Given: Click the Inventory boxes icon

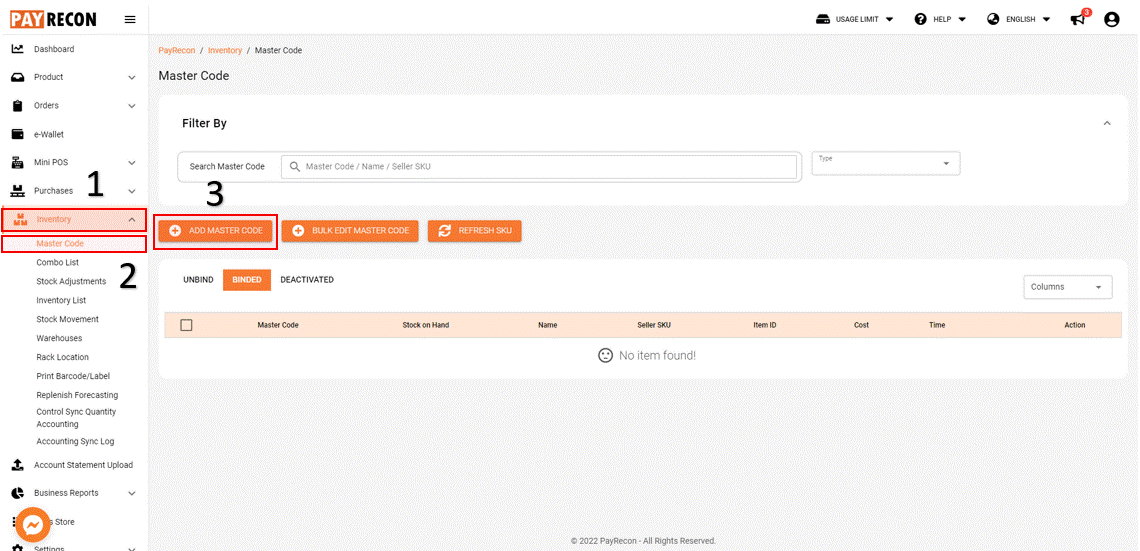Looking at the screenshot, I should point(20,219).
